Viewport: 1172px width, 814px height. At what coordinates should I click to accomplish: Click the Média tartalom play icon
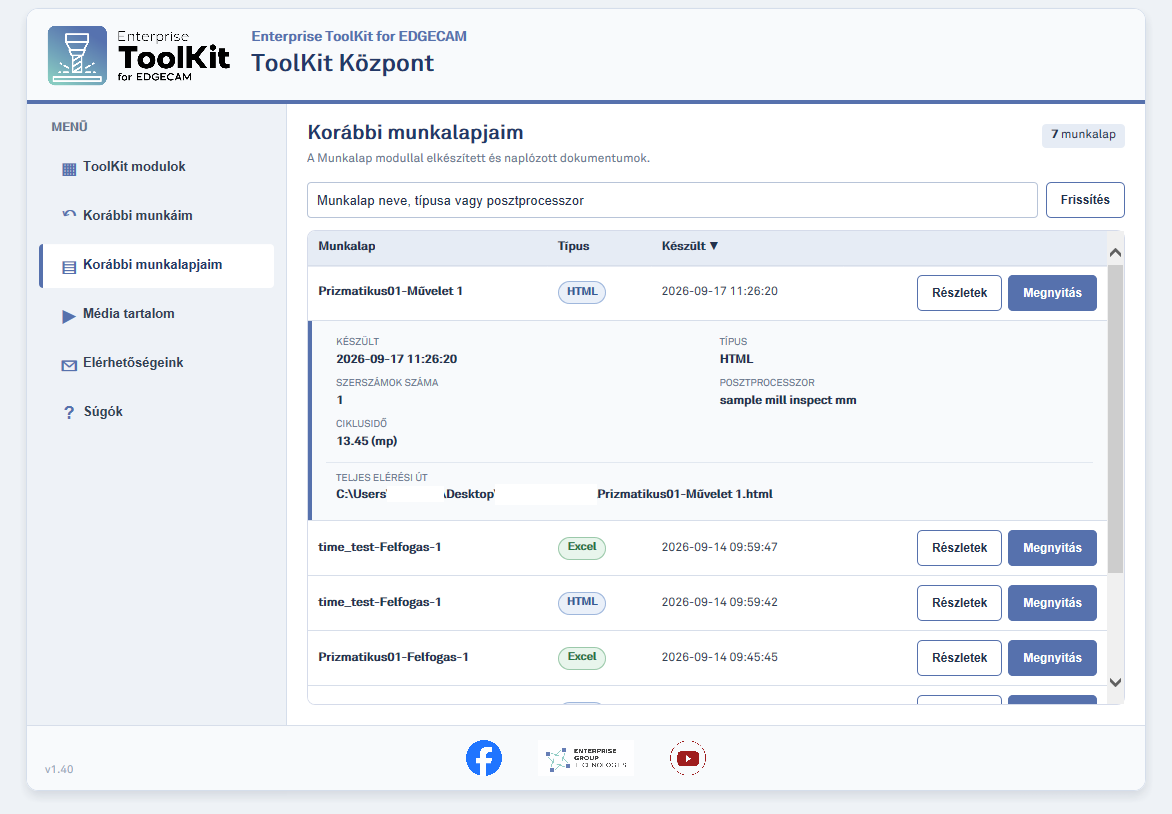[69, 316]
